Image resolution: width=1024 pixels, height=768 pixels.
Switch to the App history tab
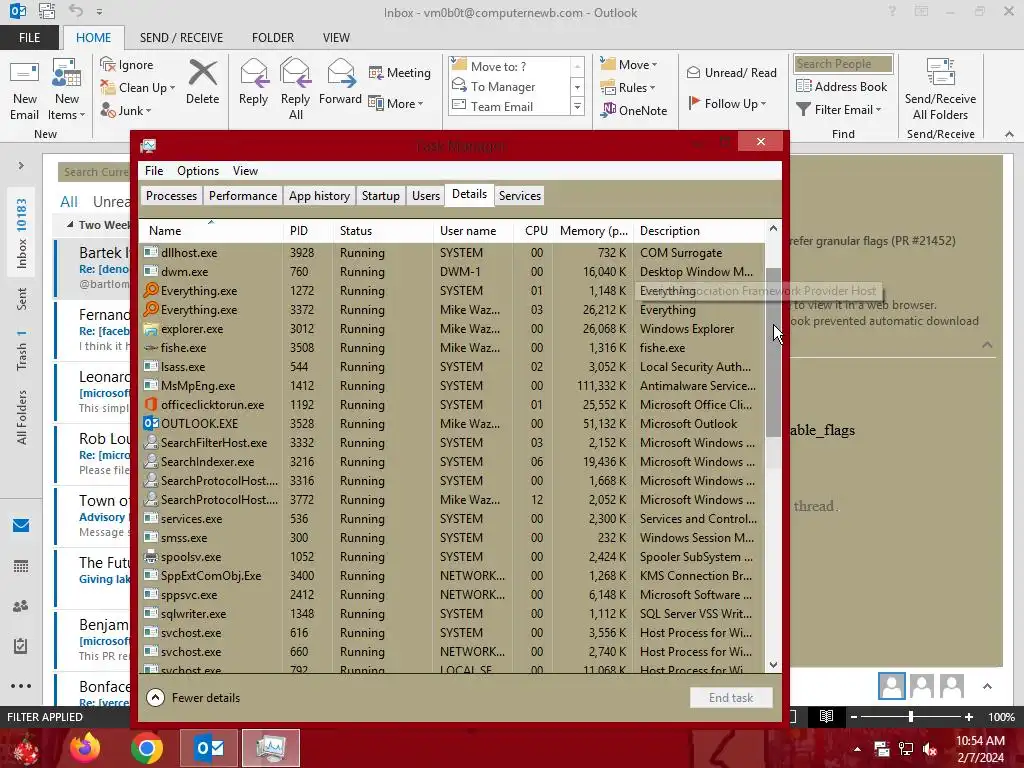tap(319, 195)
